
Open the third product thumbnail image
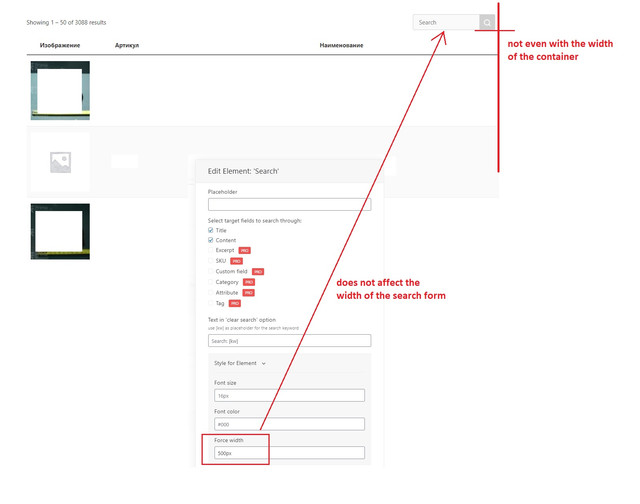pyautogui.click(x=60, y=231)
